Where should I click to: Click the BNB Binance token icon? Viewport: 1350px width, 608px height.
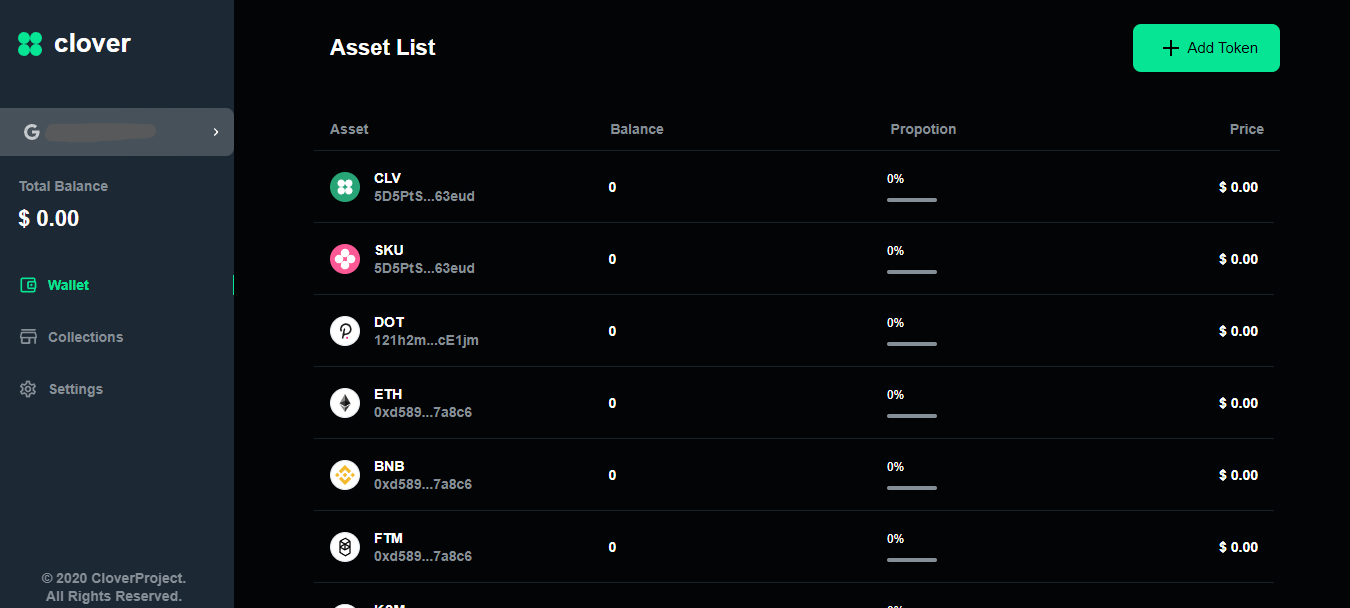[345, 475]
